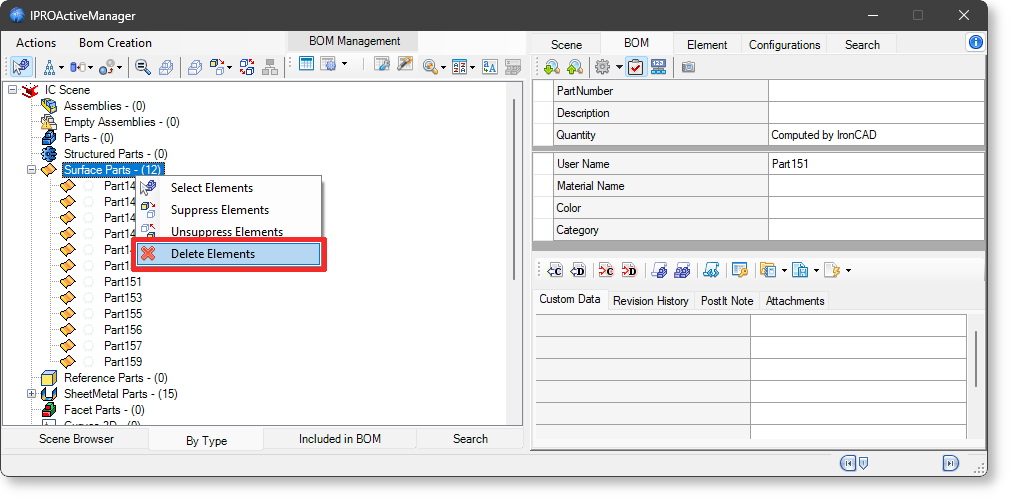Click the sheet with wrench edit icon
1018x500 pixels.
[382, 64]
